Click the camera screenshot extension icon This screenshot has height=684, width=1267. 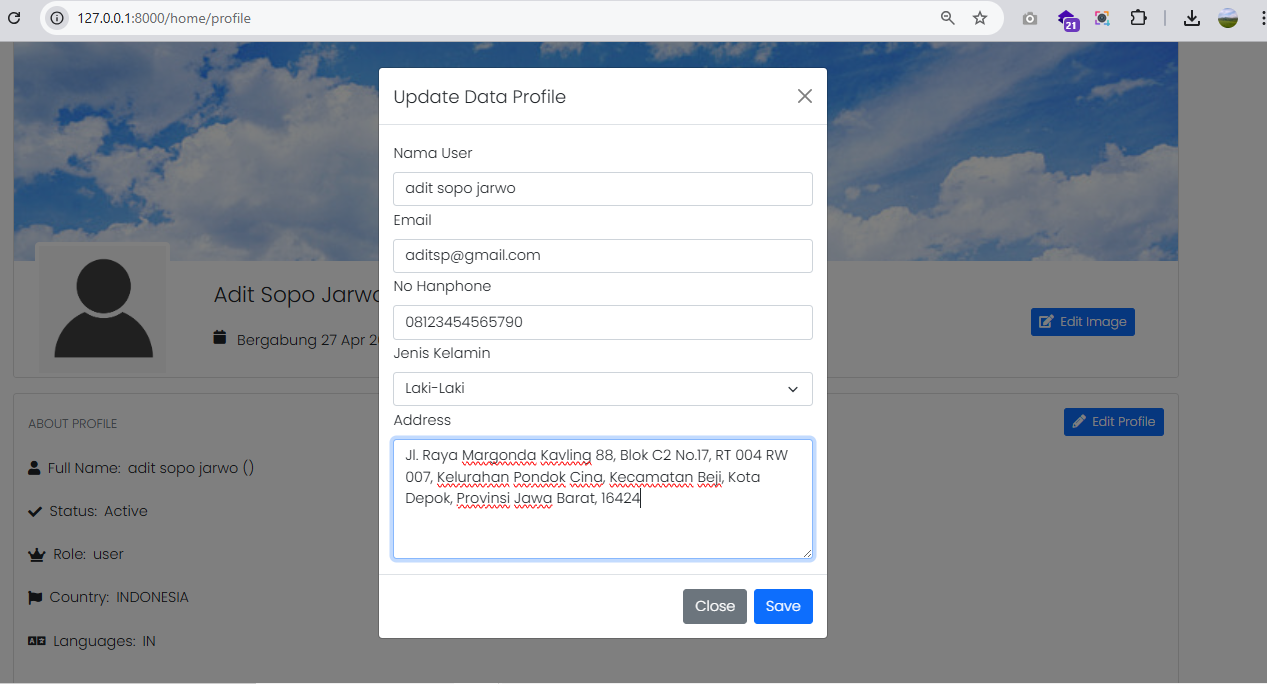point(1030,18)
